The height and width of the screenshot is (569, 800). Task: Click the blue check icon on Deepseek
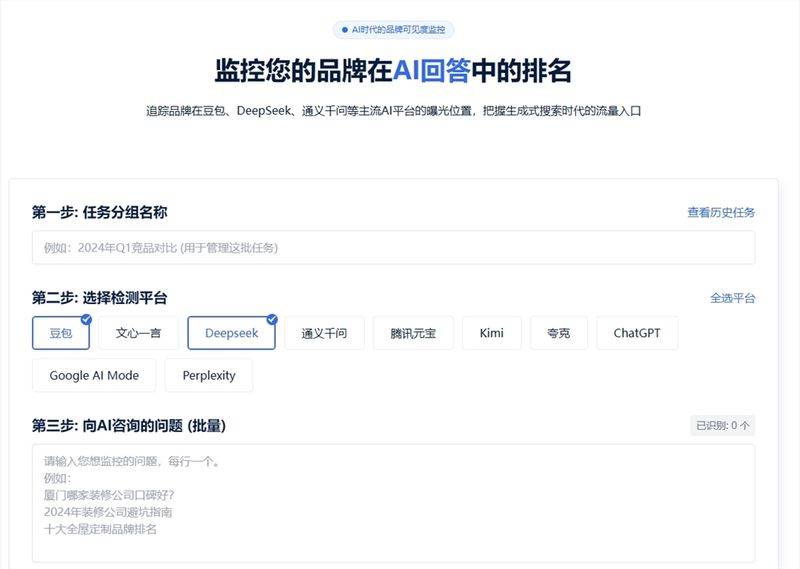tap(272, 319)
